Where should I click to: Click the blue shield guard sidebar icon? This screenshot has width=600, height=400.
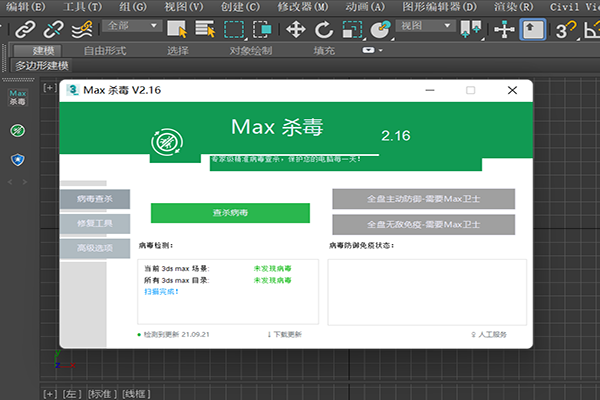(x=18, y=160)
